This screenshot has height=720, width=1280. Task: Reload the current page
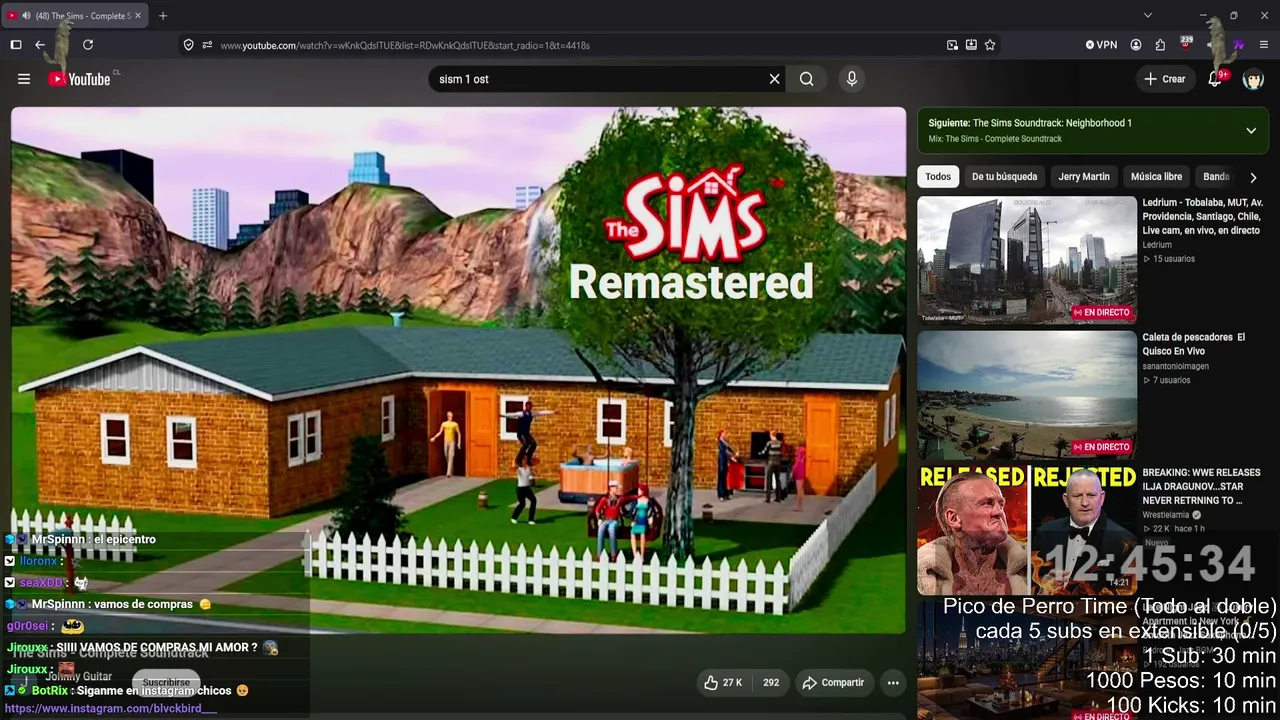[88, 45]
